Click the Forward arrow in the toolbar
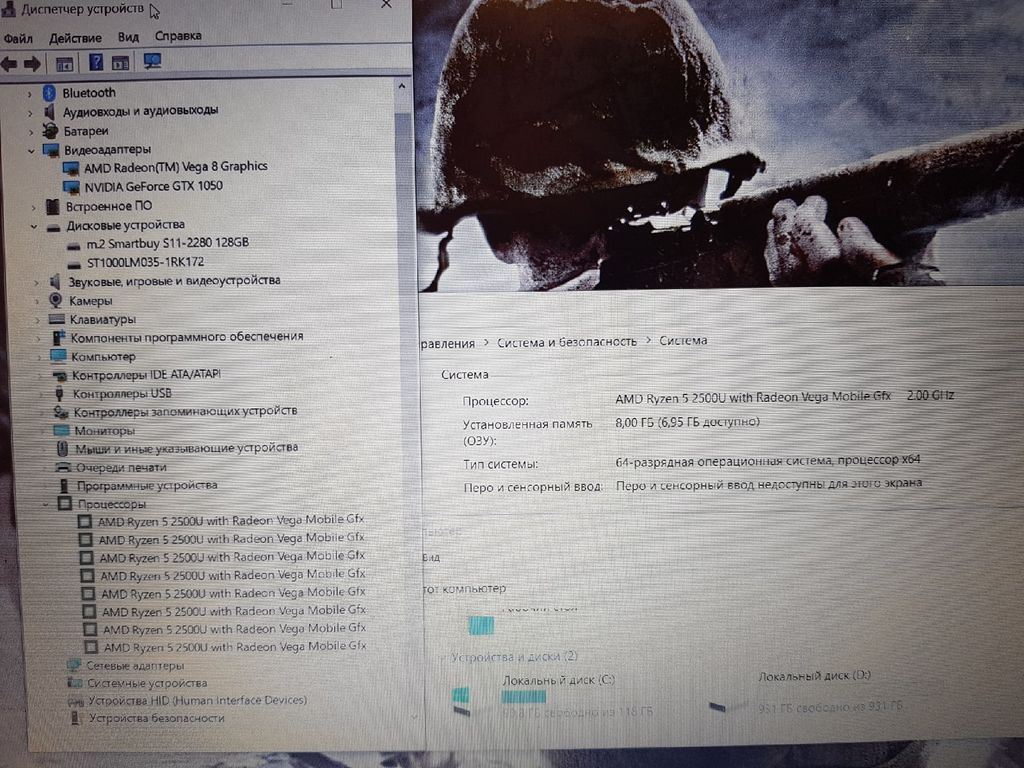Viewport: 1024px width, 768px height. [32, 64]
